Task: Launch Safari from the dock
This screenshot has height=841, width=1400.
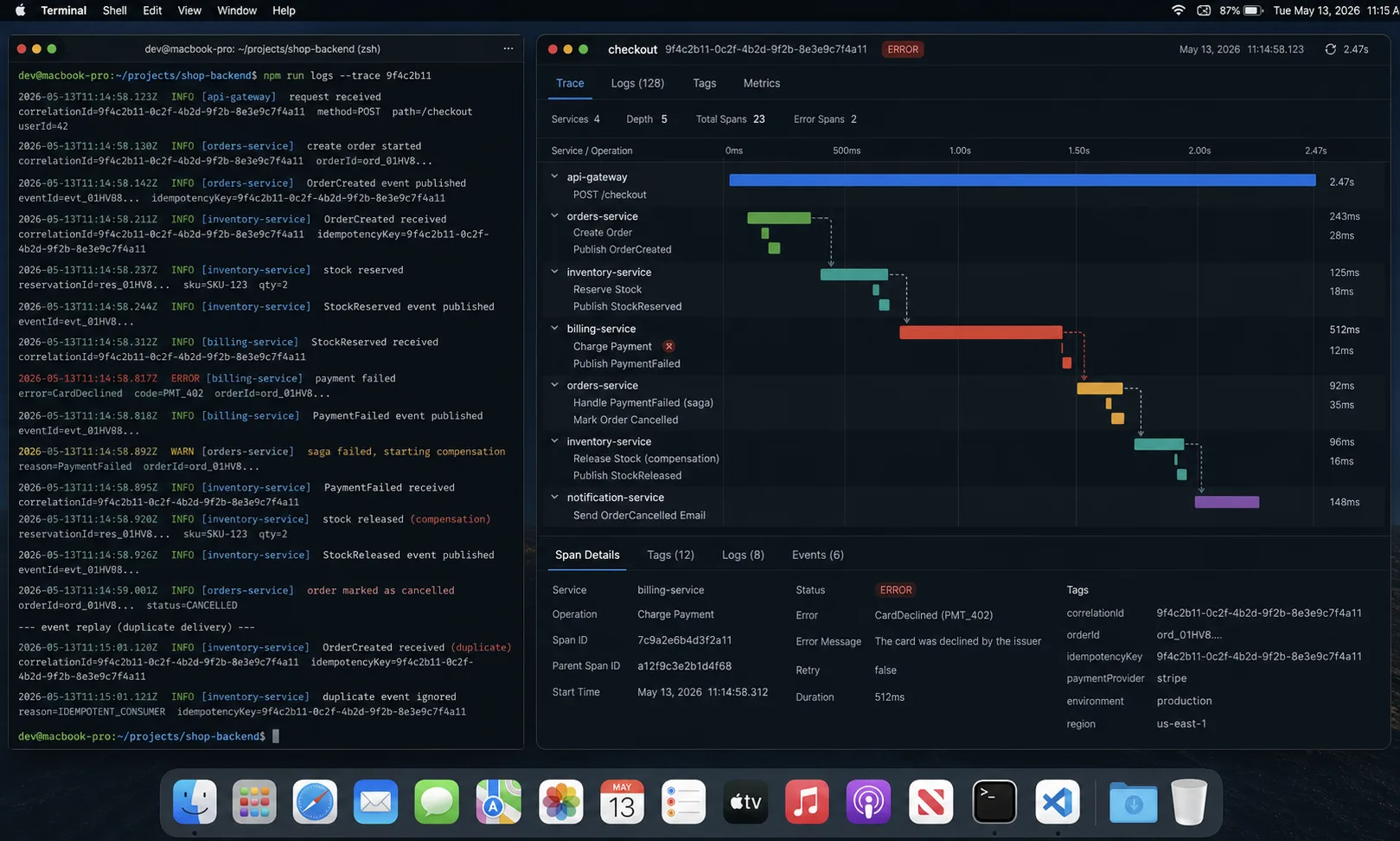Action: [x=315, y=801]
